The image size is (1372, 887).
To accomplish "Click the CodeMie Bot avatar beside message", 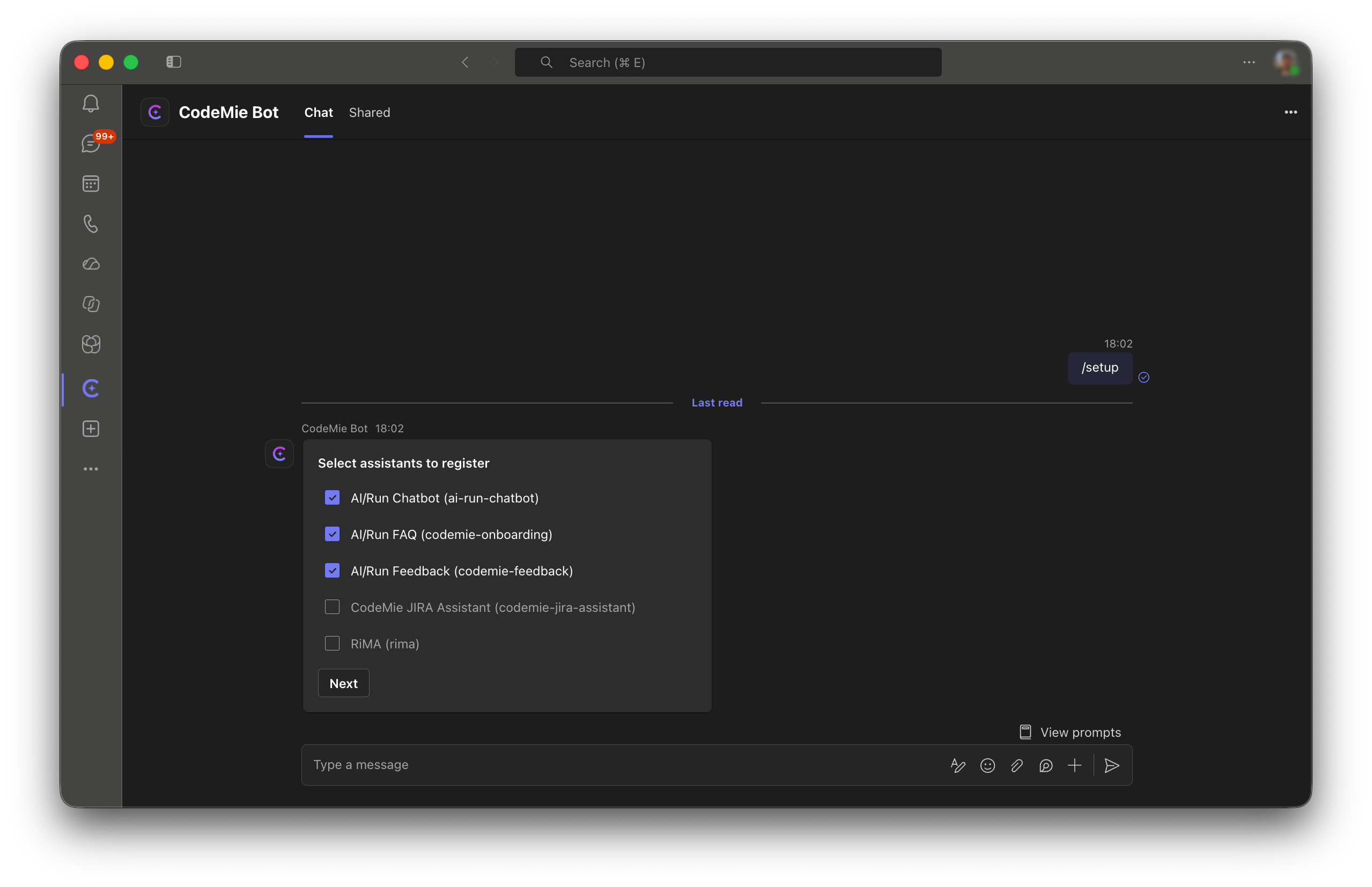I will pyautogui.click(x=279, y=454).
